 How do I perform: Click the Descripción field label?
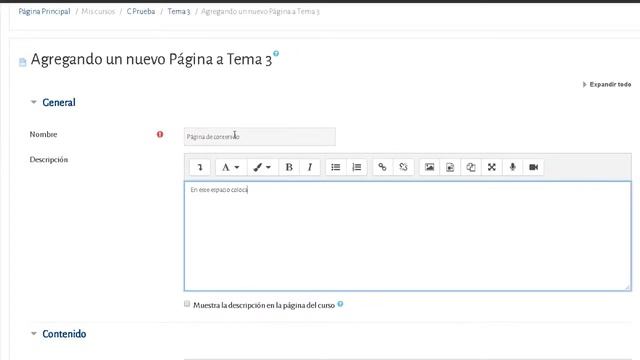coord(49,160)
